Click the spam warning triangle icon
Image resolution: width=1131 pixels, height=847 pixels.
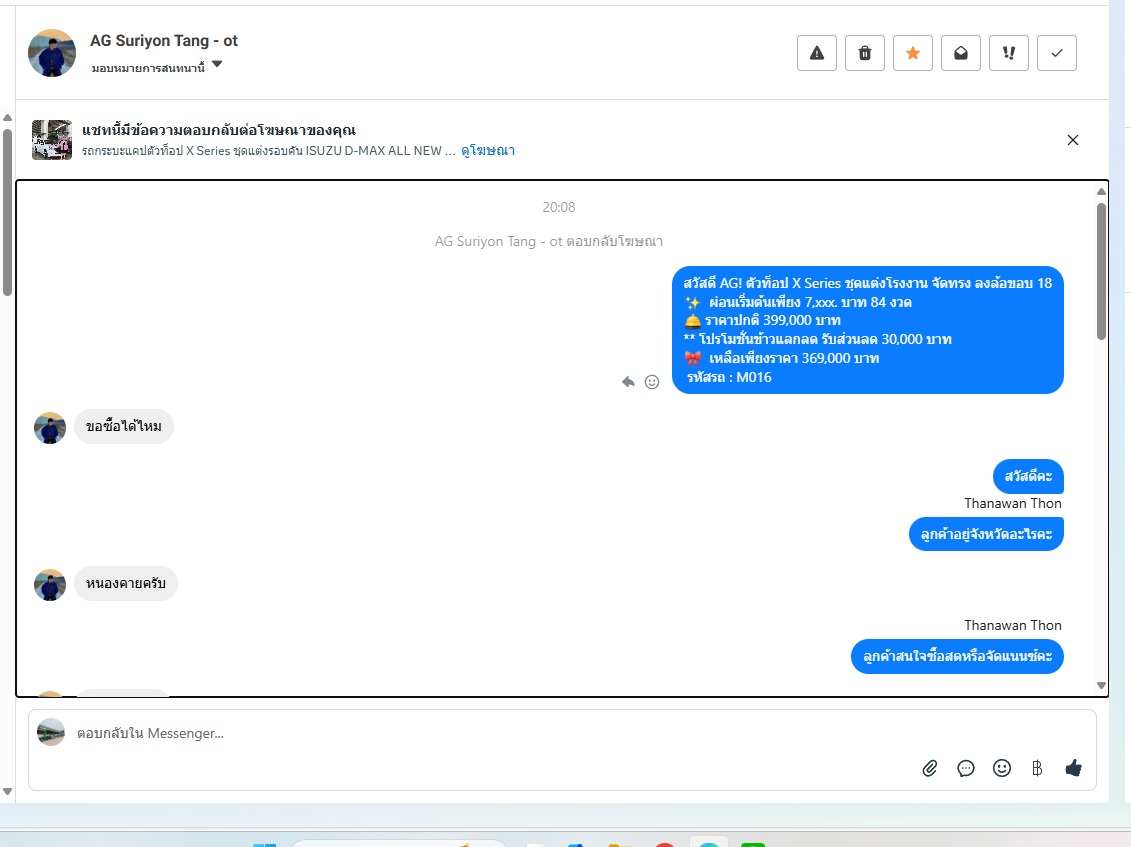pyautogui.click(x=817, y=53)
